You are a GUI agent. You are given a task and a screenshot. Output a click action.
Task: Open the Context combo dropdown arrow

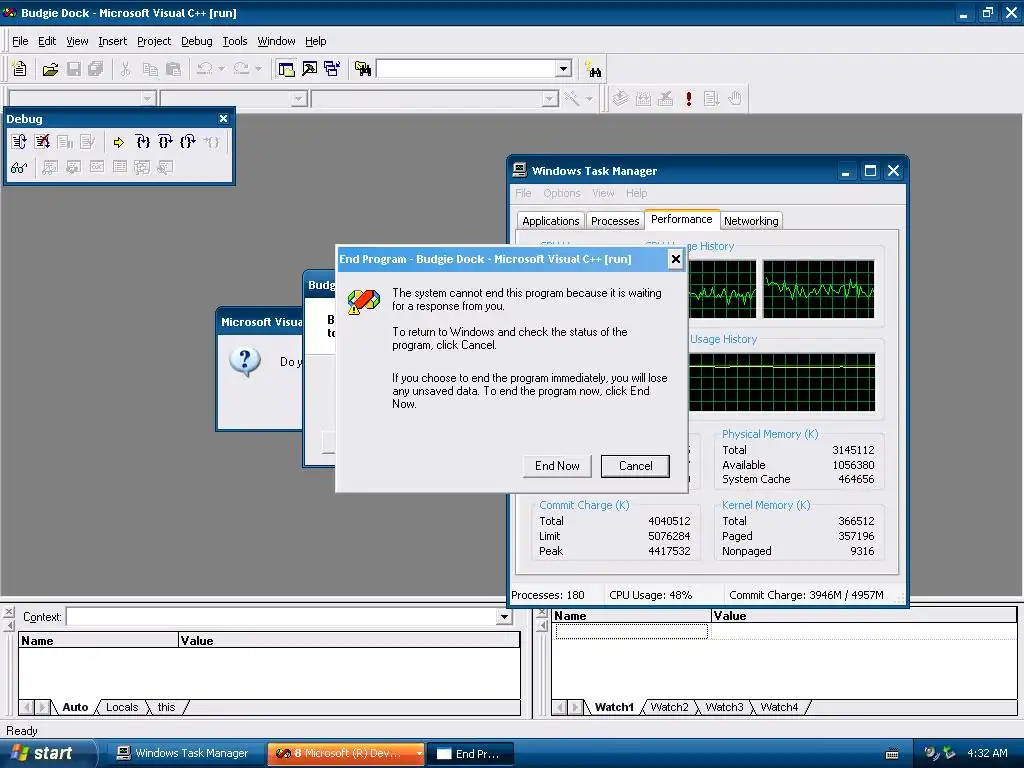[x=504, y=617]
